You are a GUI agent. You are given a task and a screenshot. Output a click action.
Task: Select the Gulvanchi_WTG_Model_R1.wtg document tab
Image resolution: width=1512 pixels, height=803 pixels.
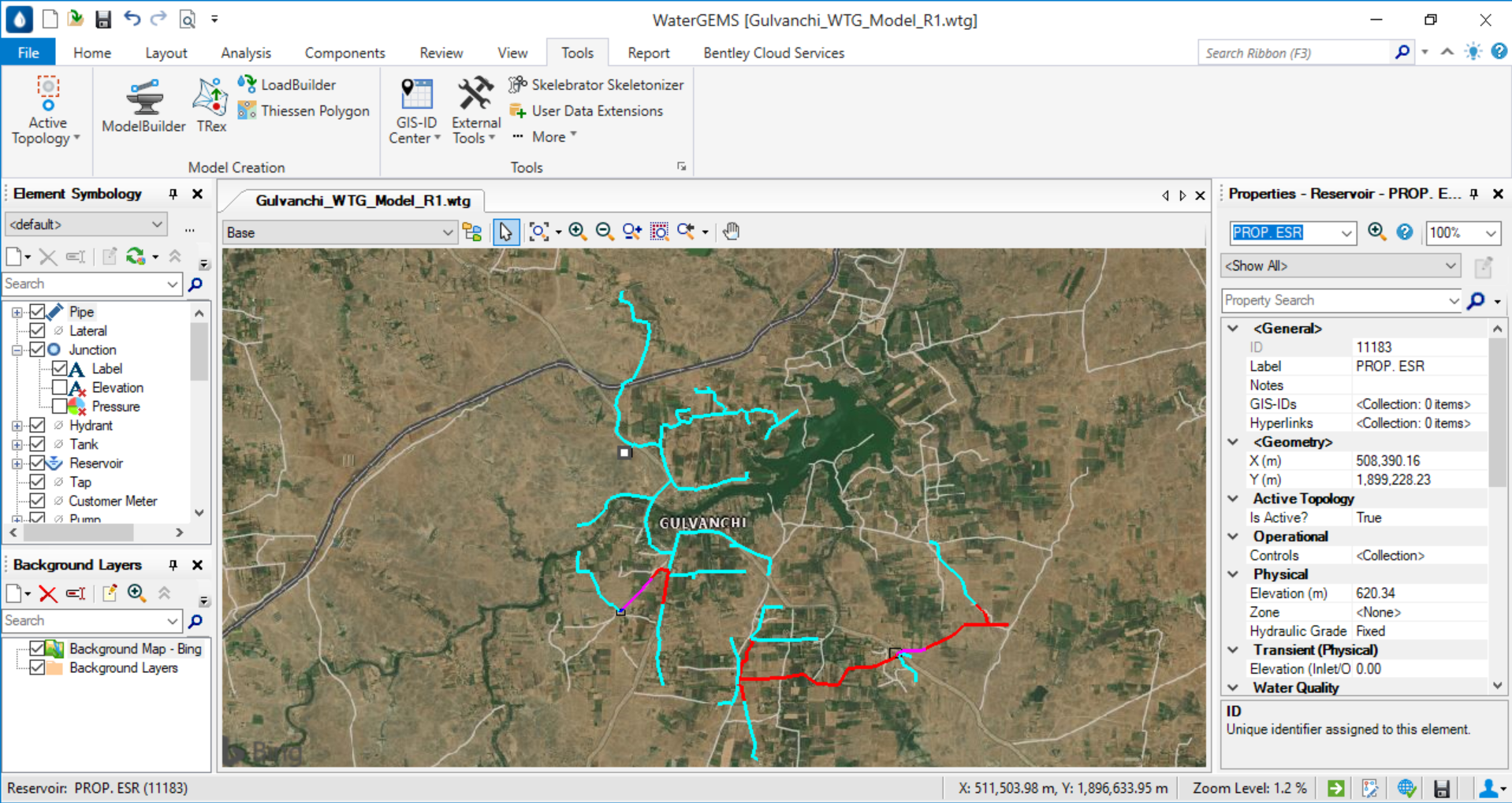click(363, 200)
